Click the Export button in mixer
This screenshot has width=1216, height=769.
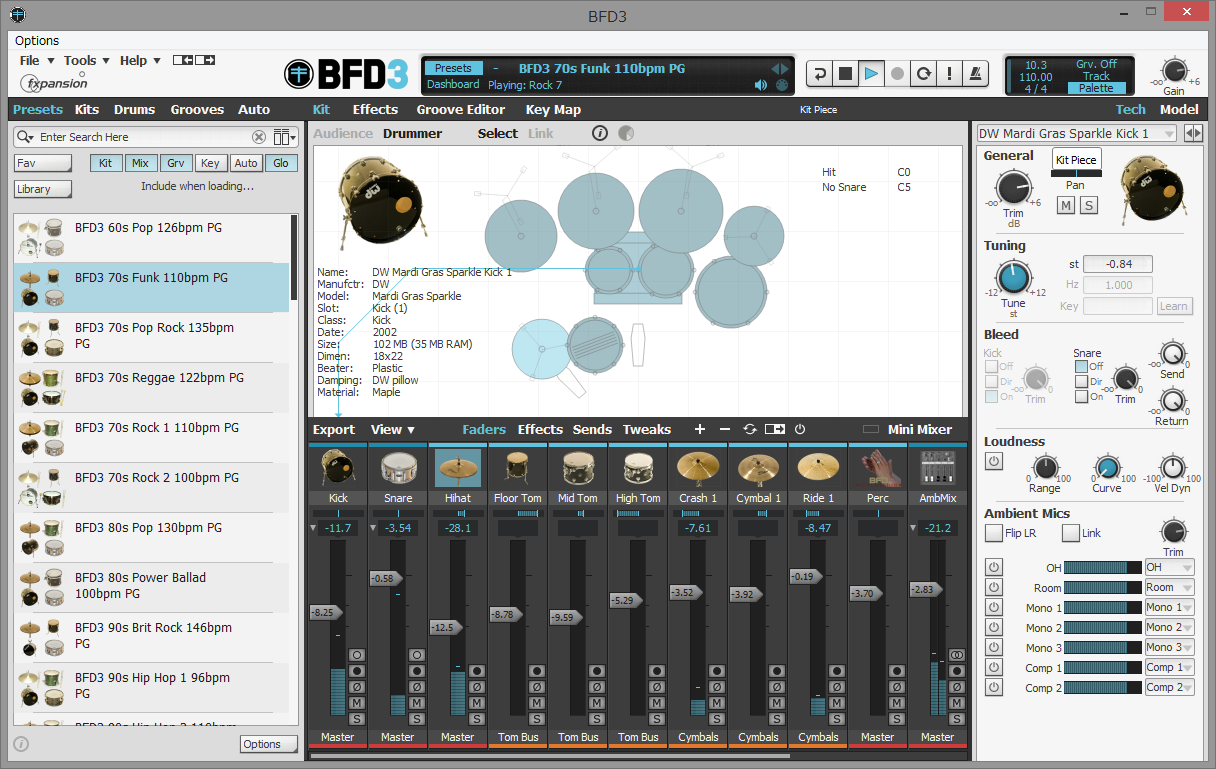334,429
